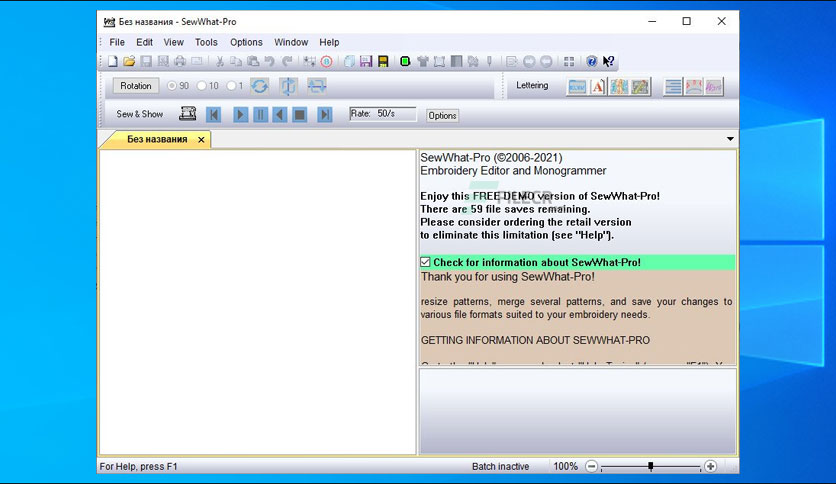Open a file via the yellow folder icon
836x484 pixels.
coord(129,61)
